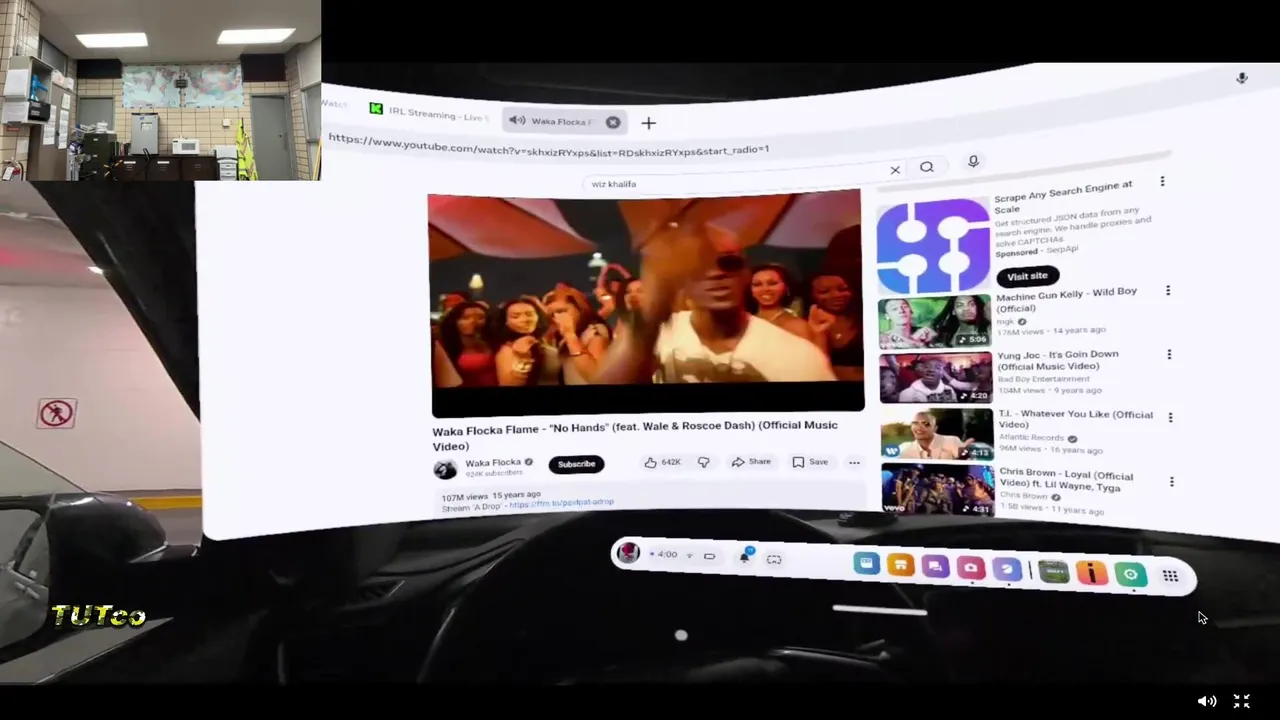
Task: Open the 'Chris Brown - Loyal' title
Action: tap(1066, 481)
